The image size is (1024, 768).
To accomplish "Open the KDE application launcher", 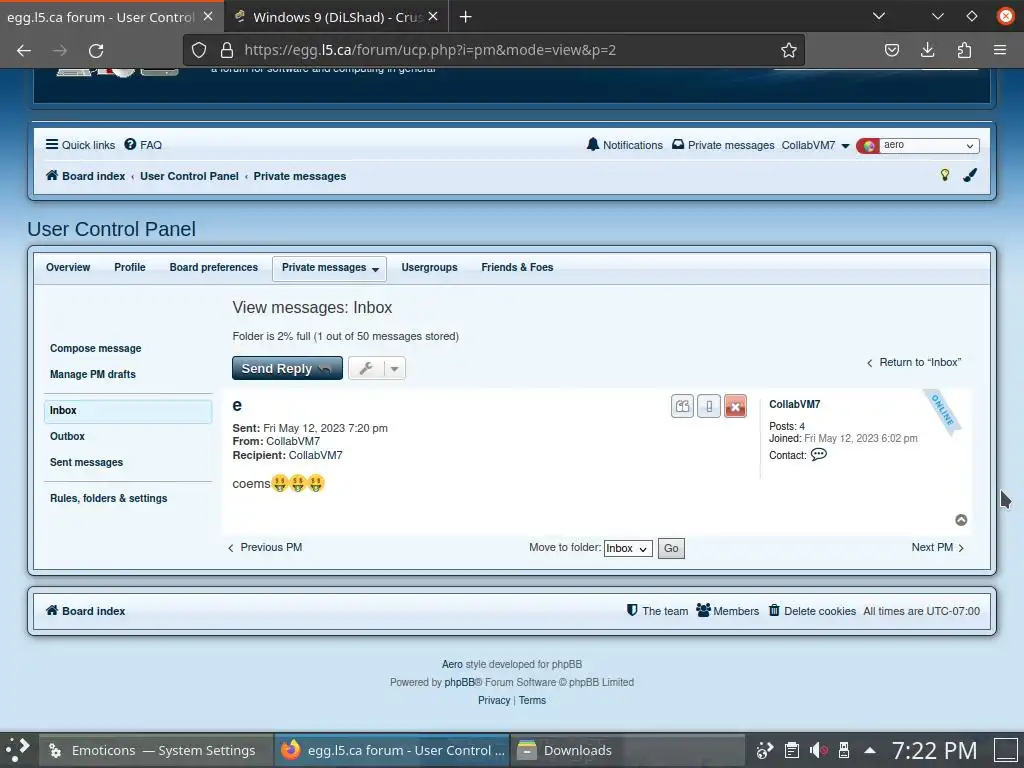I will pyautogui.click(x=18, y=750).
